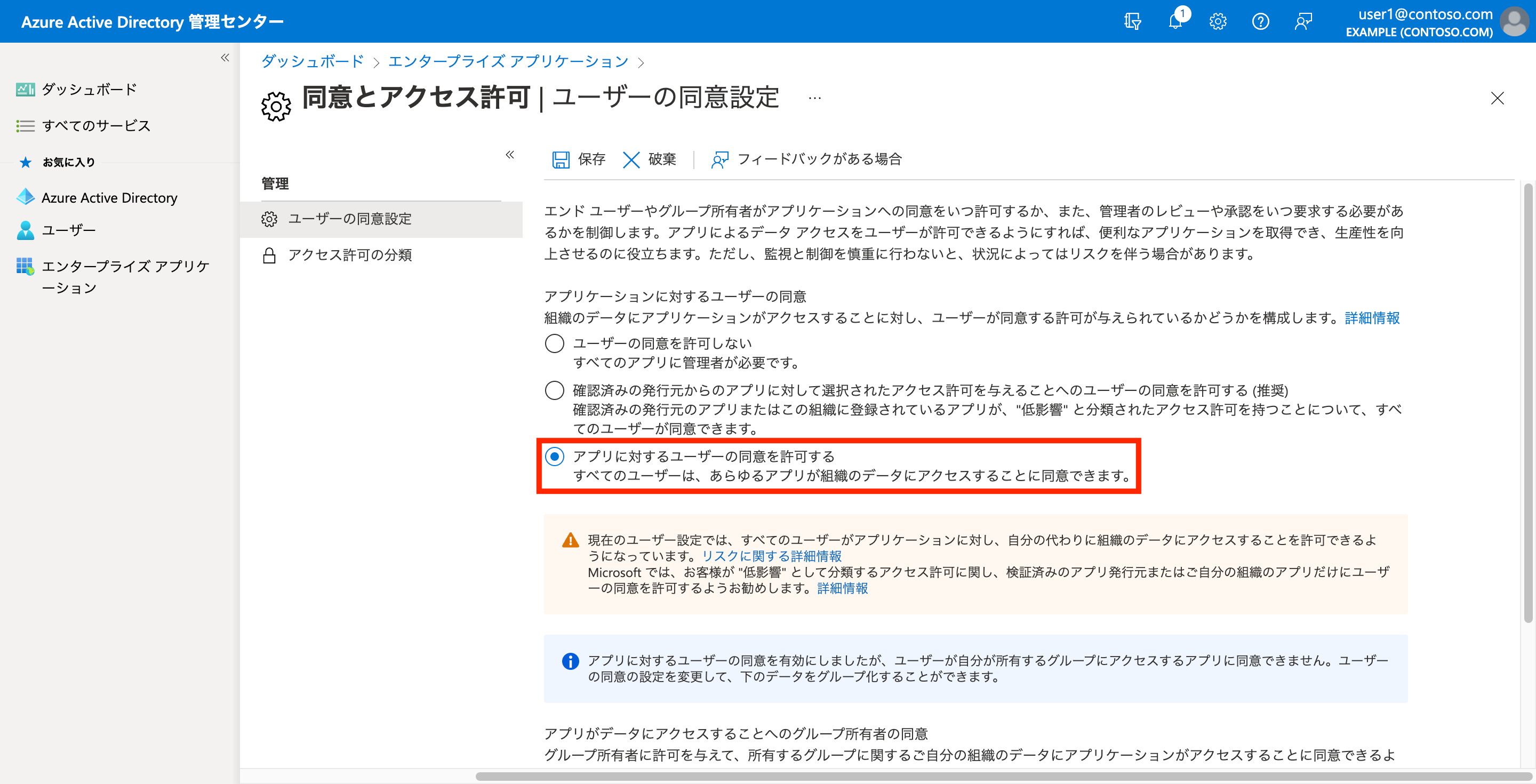Screen dimensions: 1536x784
Task: Click the フィードバックがある場合 feedback icon
Action: pyautogui.click(x=719, y=160)
